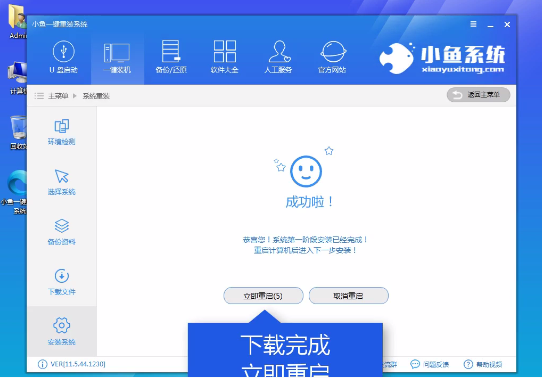Click the help question mark icon
Viewport: 542px width, 378px height.
click(468, 364)
